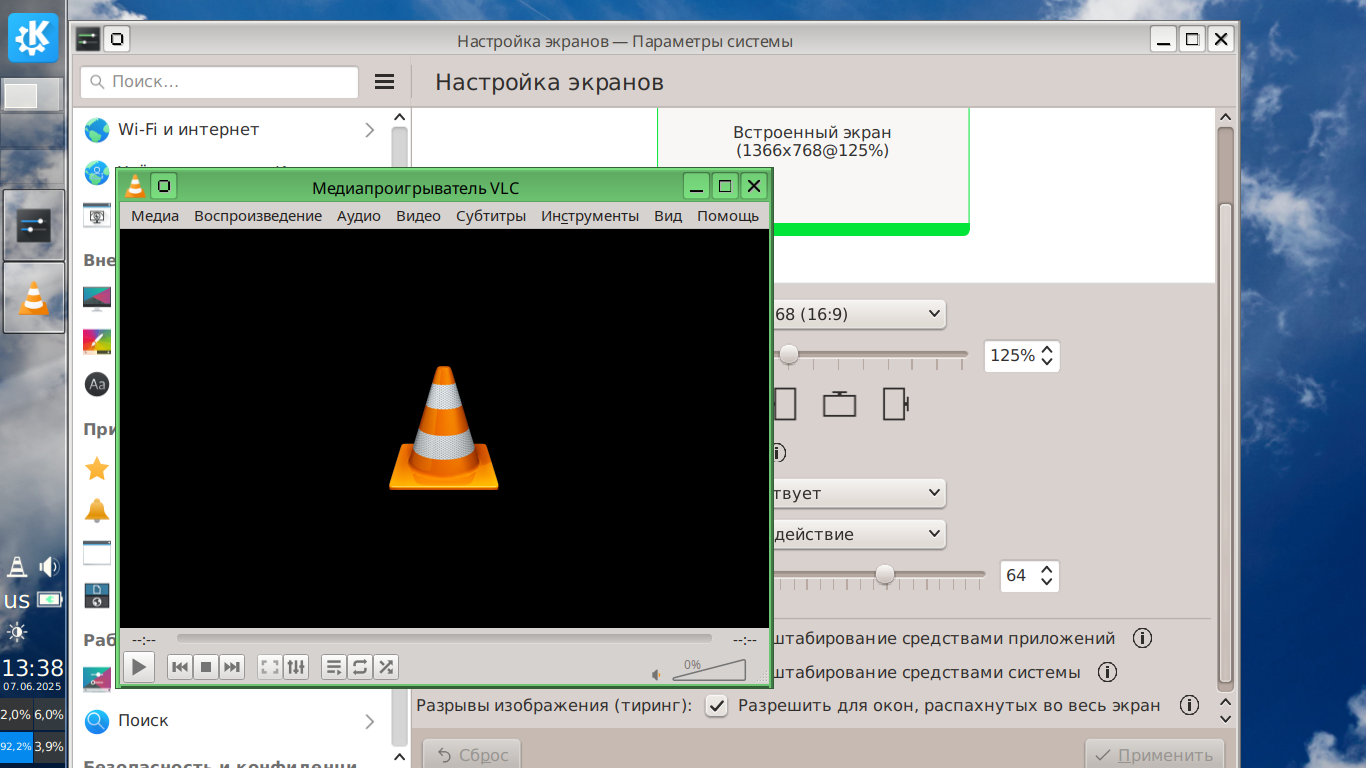Select rotate-right screen orientation icon
The image size is (1366, 768).
click(896, 404)
